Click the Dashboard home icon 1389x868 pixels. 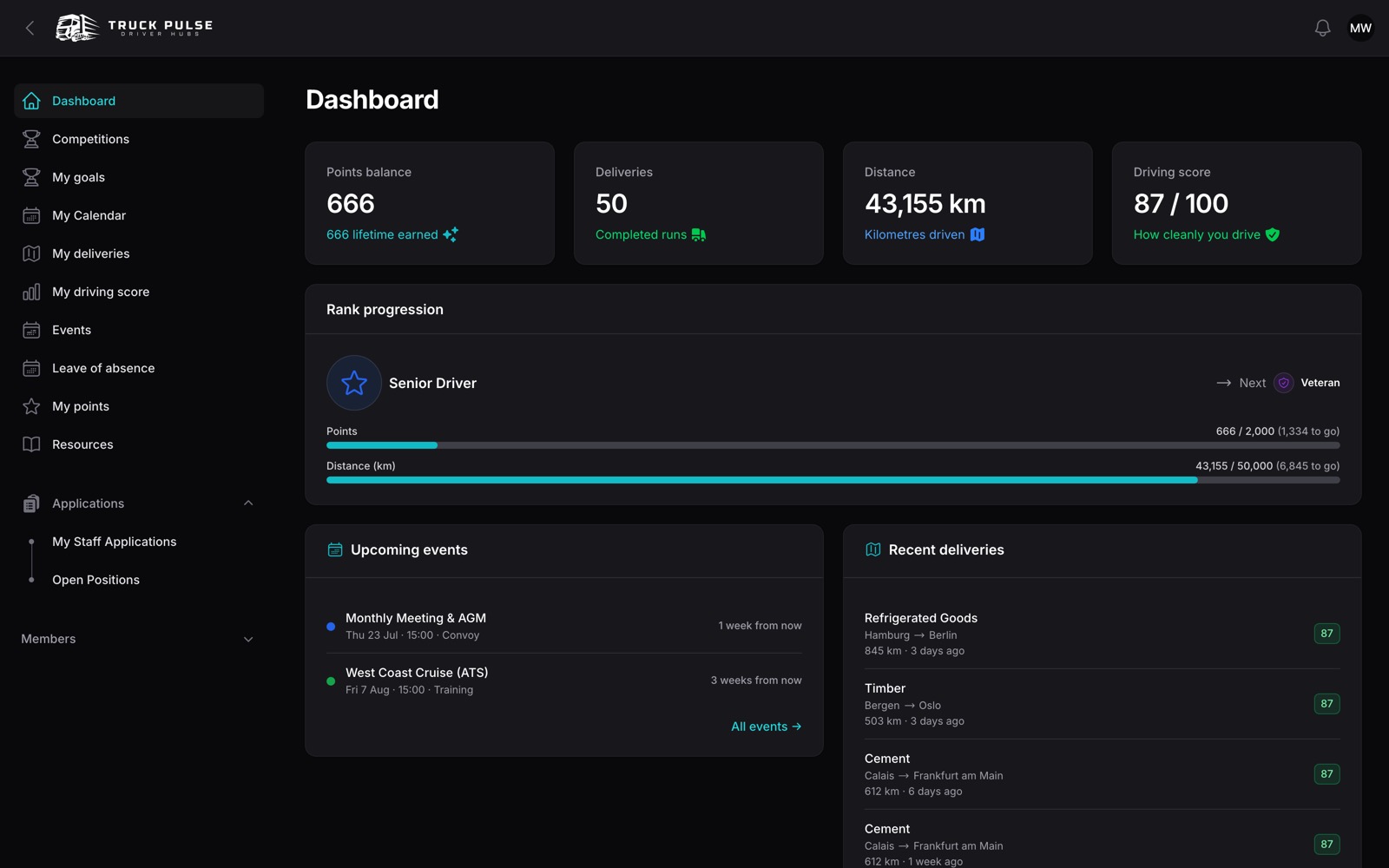pos(31,101)
